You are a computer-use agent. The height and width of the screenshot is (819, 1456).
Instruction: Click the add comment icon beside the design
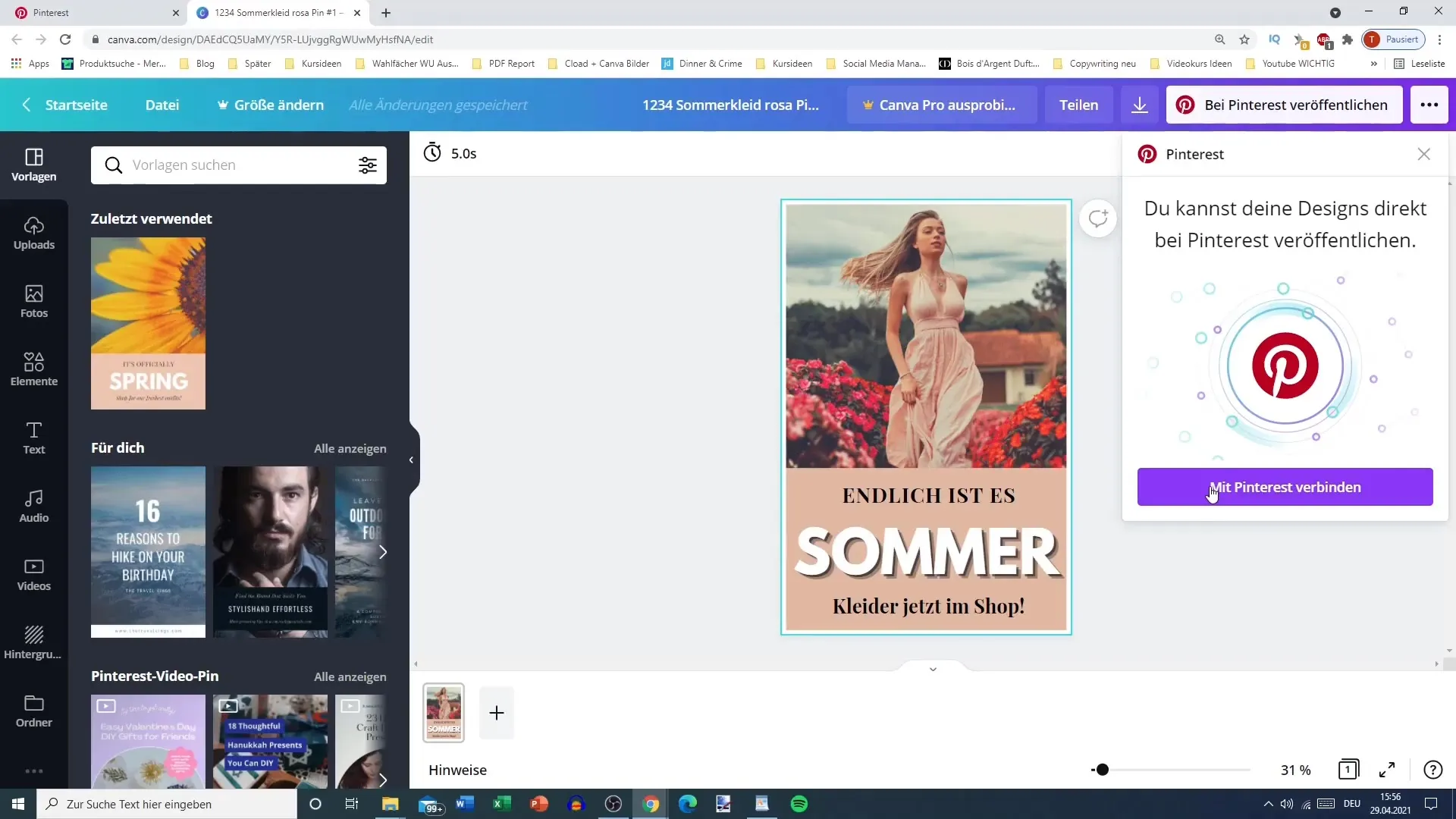click(1098, 218)
